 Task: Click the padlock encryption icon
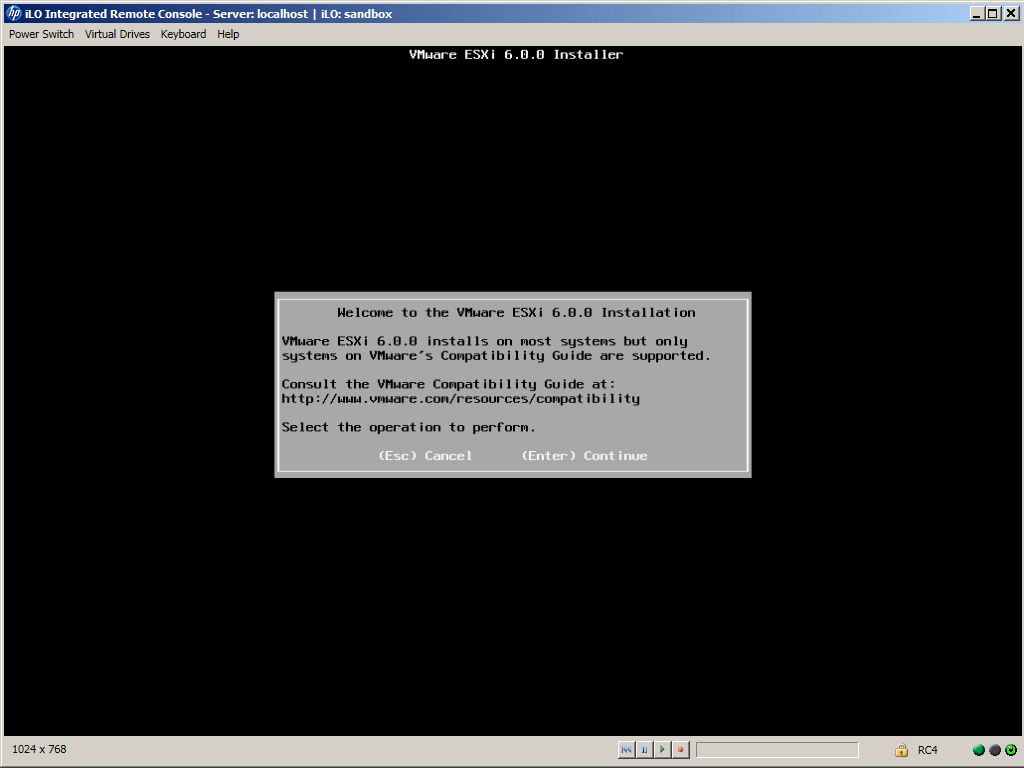(901, 750)
